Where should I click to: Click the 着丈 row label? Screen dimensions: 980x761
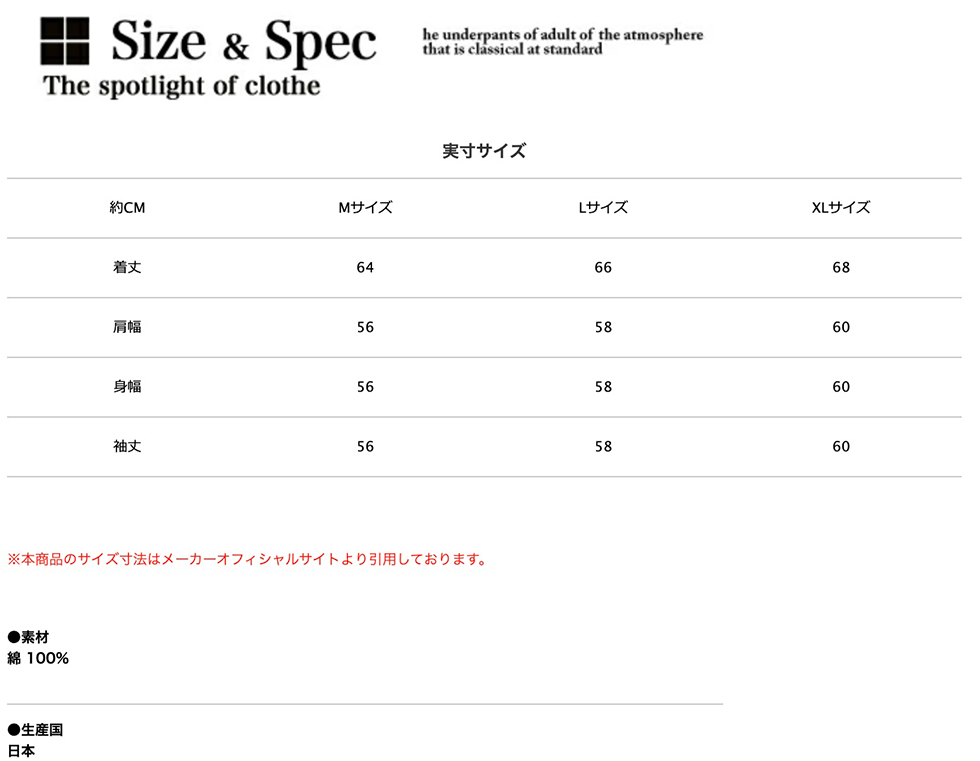tap(127, 267)
